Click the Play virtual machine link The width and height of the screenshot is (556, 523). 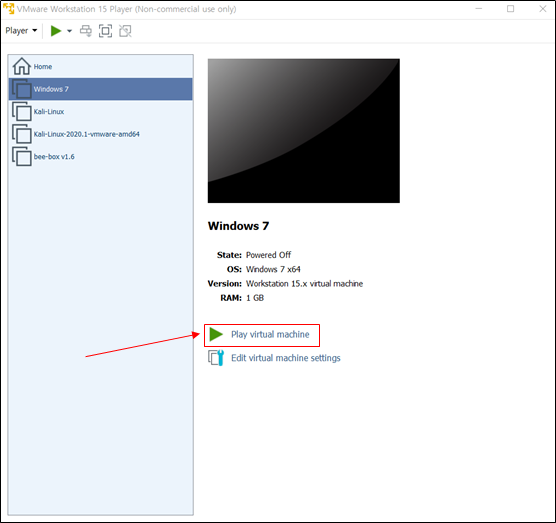click(x=270, y=334)
